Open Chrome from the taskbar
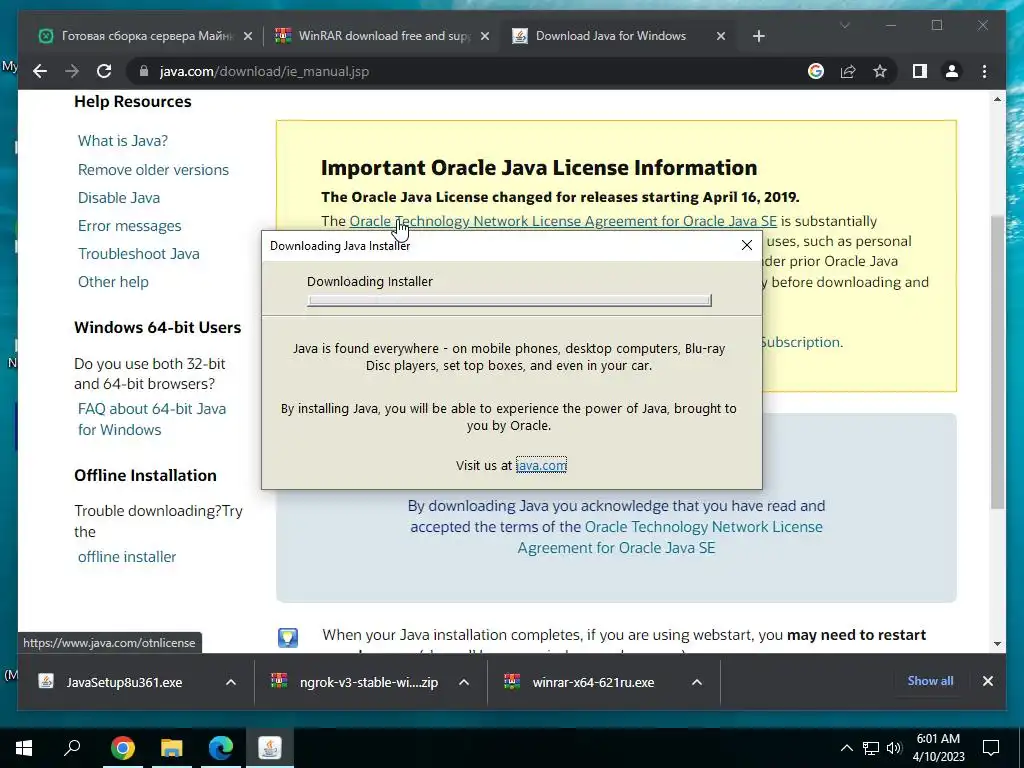Screen dimensions: 1024x768 [x=122, y=748]
